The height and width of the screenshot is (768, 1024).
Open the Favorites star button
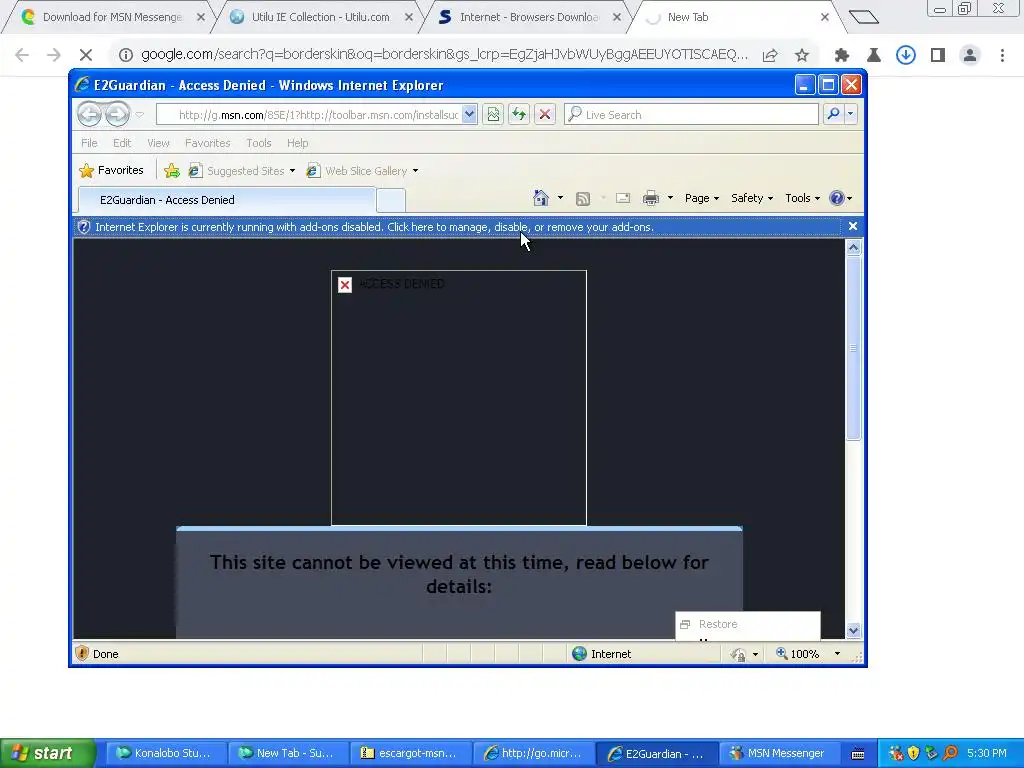[x=112, y=170]
